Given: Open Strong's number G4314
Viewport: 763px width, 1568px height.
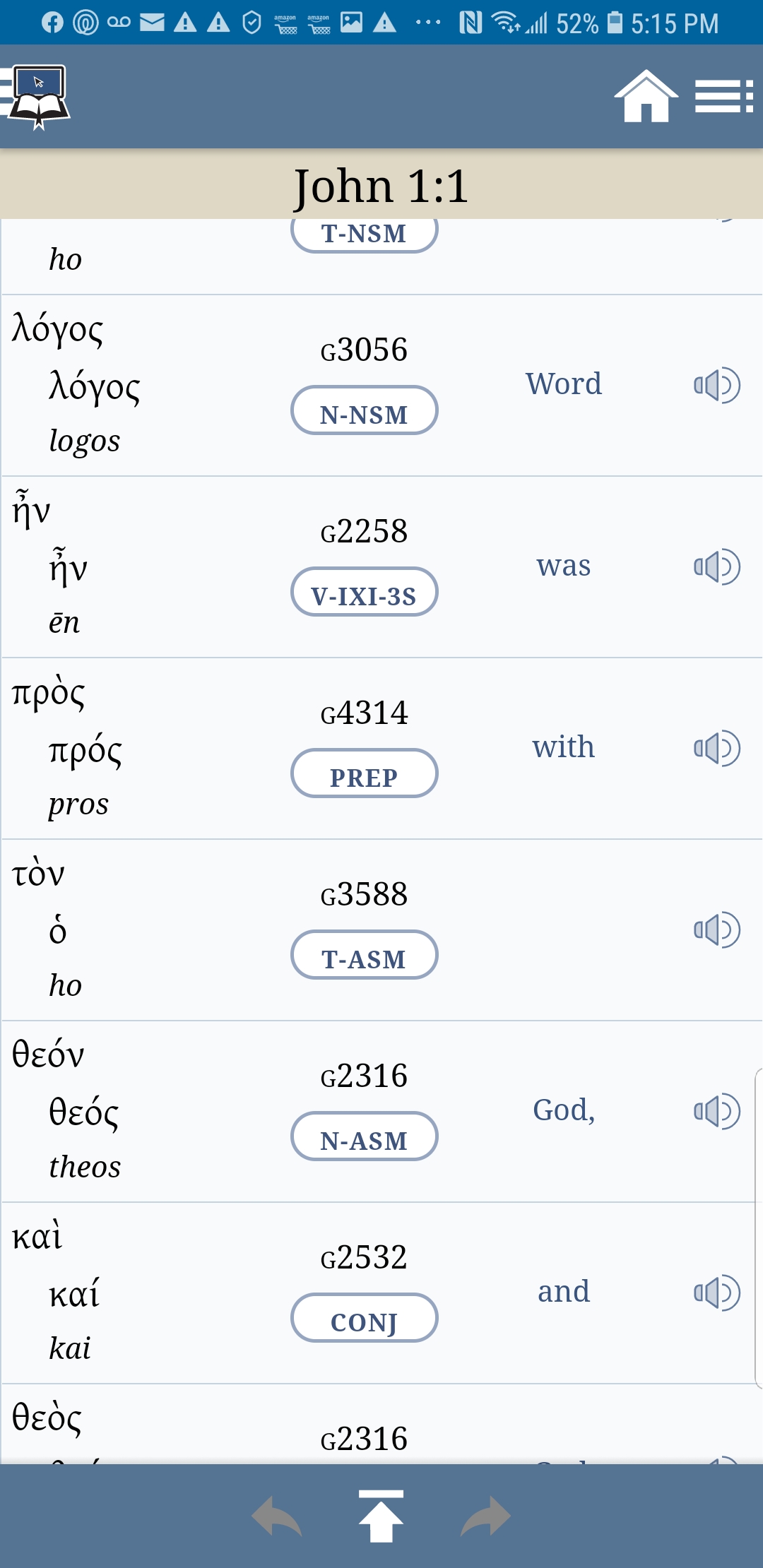Looking at the screenshot, I should [x=364, y=713].
